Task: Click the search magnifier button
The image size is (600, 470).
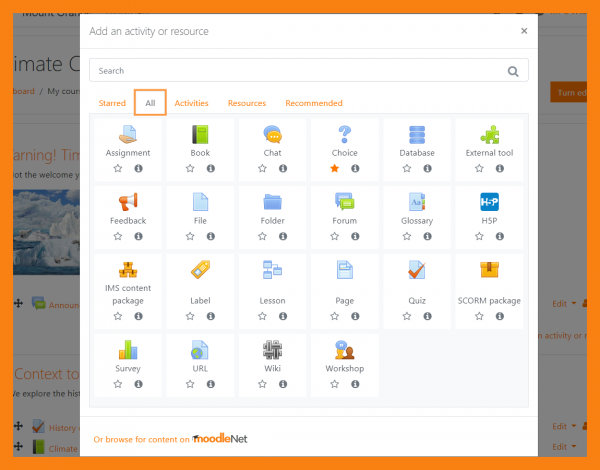Action: point(514,71)
